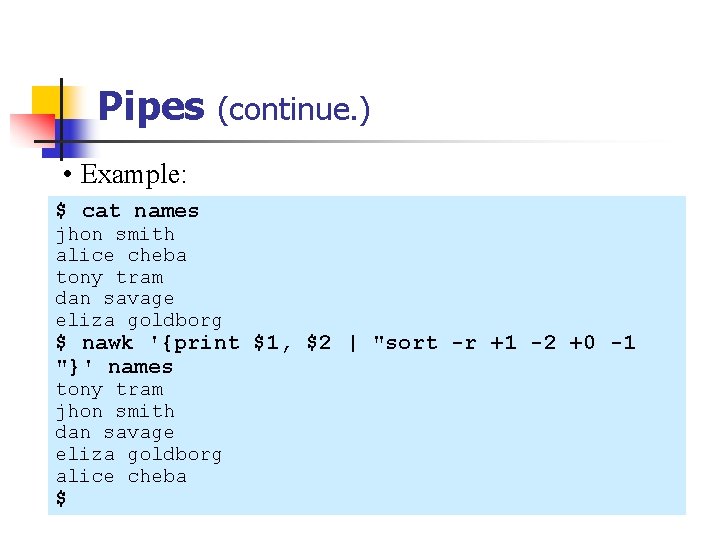Image resolution: width=720 pixels, height=540 pixels.
Task: Click the "(continue.)" text in the title
Action: [293, 108]
